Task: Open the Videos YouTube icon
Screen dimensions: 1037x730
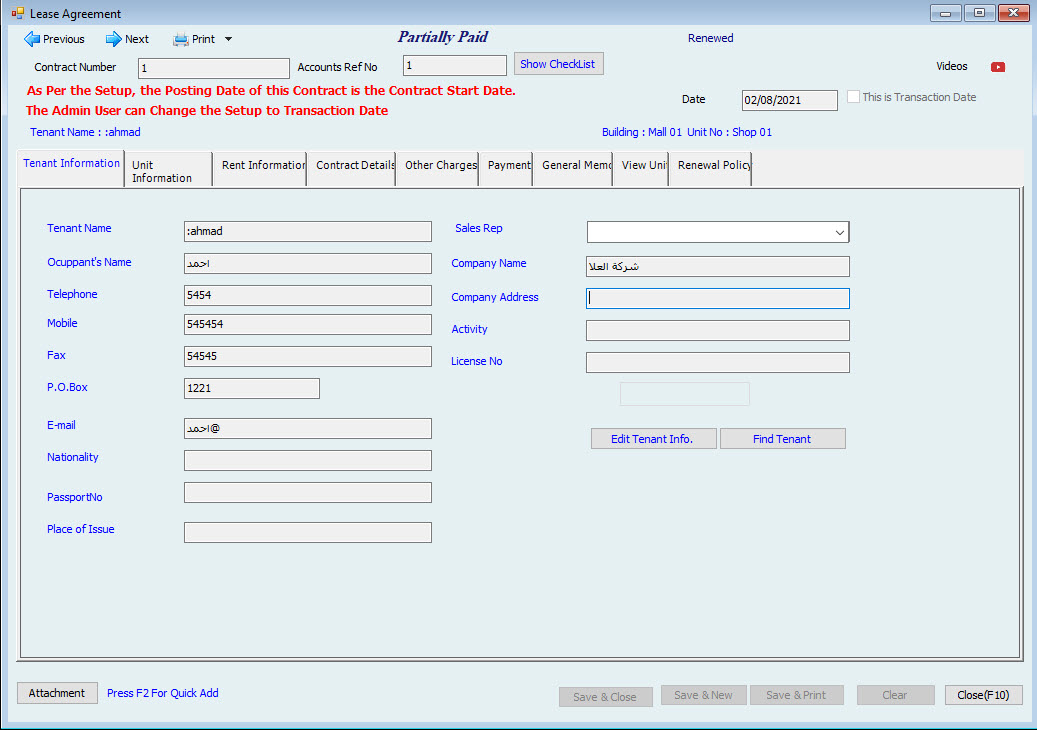Action: point(997,67)
